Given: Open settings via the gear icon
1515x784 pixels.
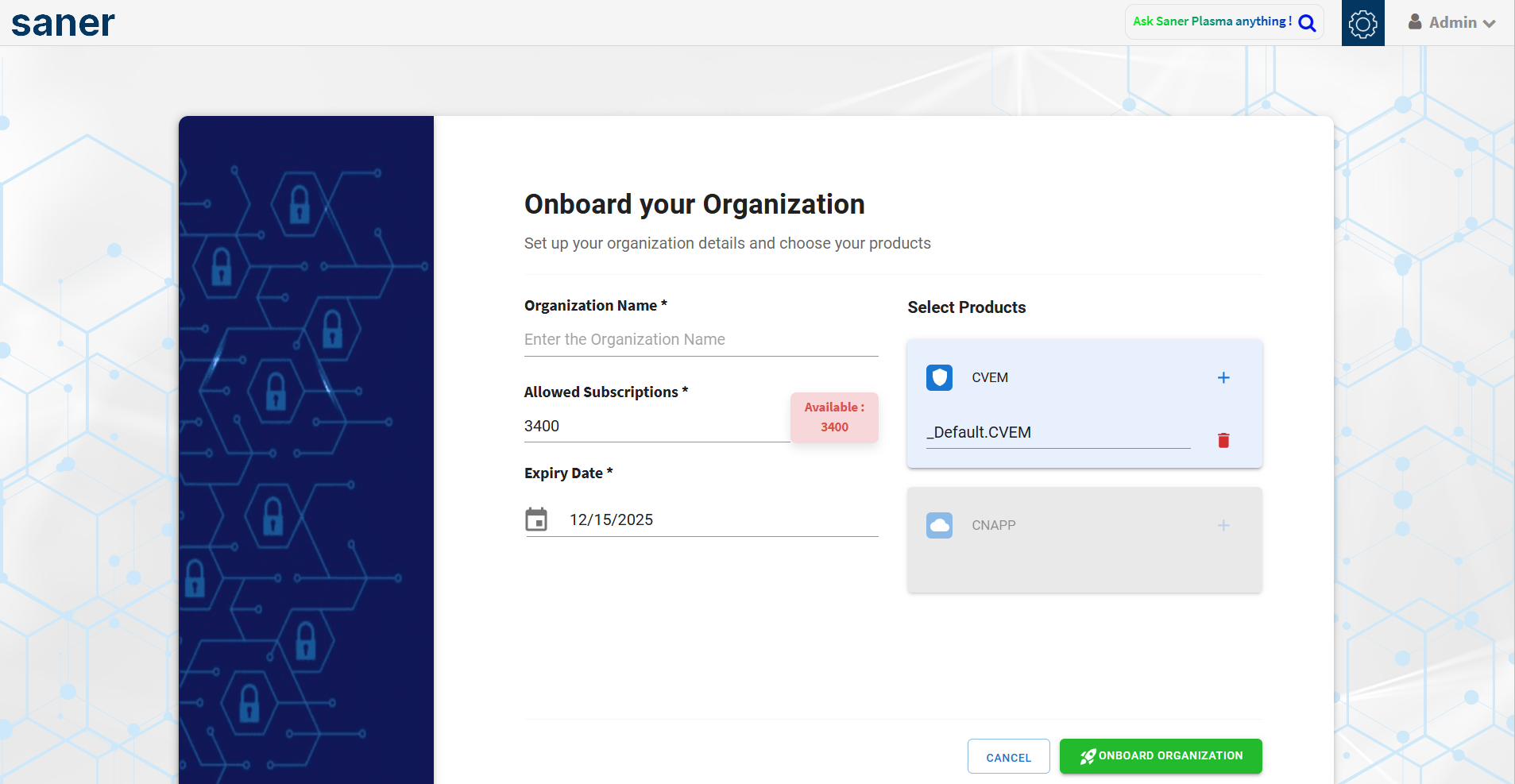Looking at the screenshot, I should tap(1362, 23).
